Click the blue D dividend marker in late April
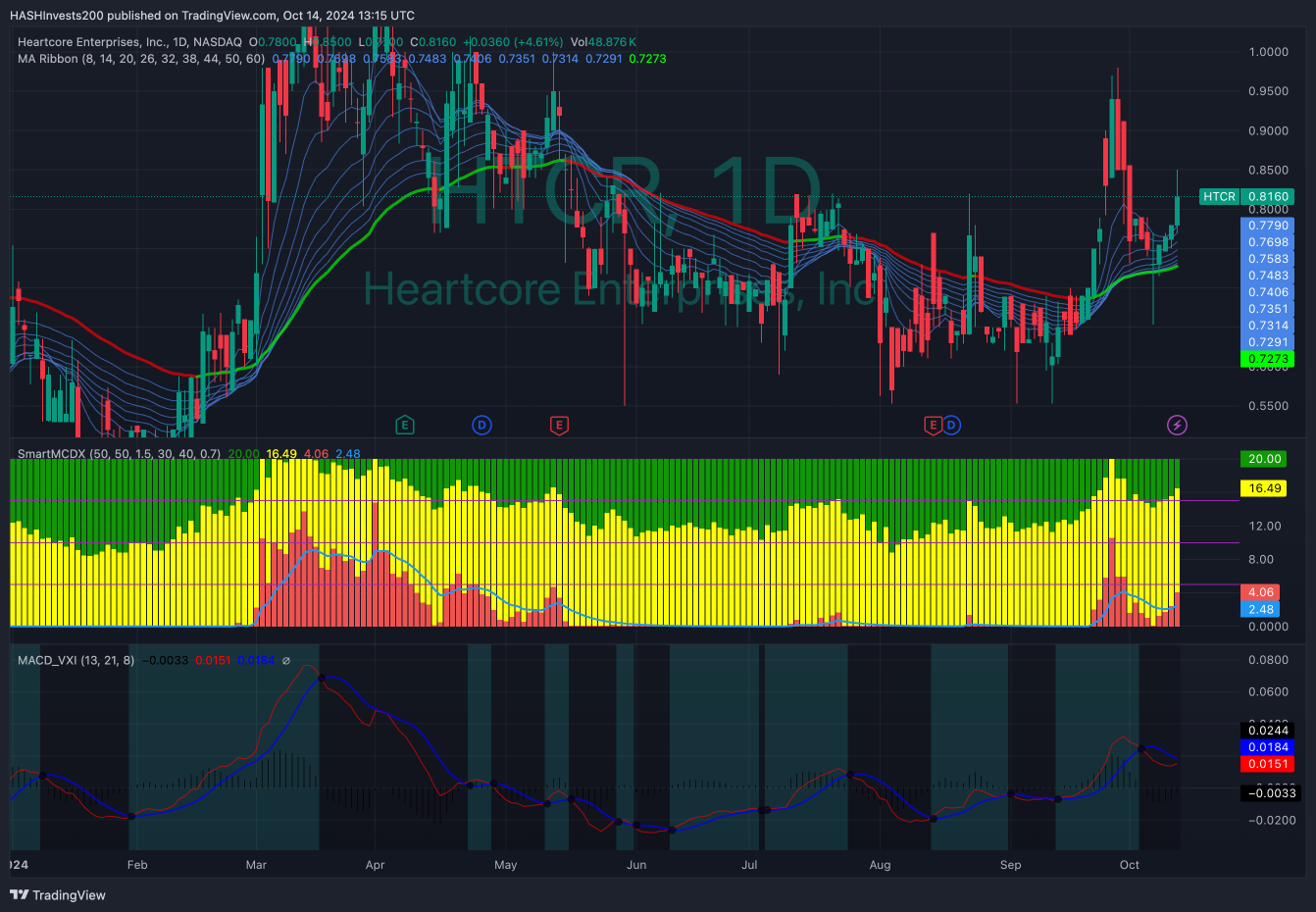The height and width of the screenshot is (912, 1316). click(x=481, y=425)
